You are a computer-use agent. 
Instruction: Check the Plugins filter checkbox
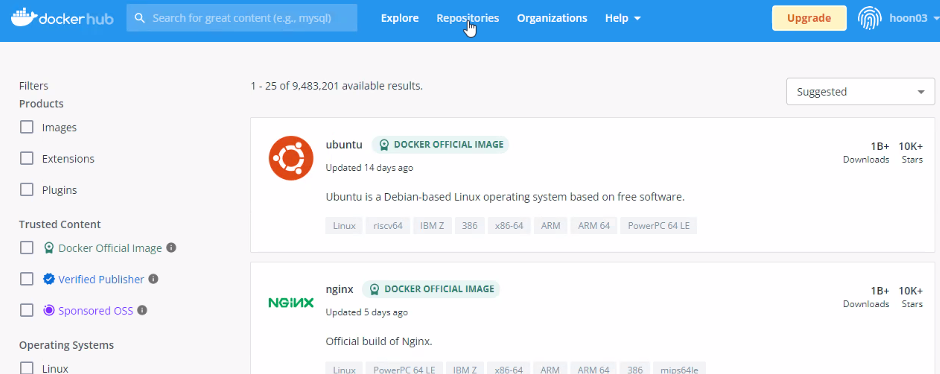(x=26, y=189)
